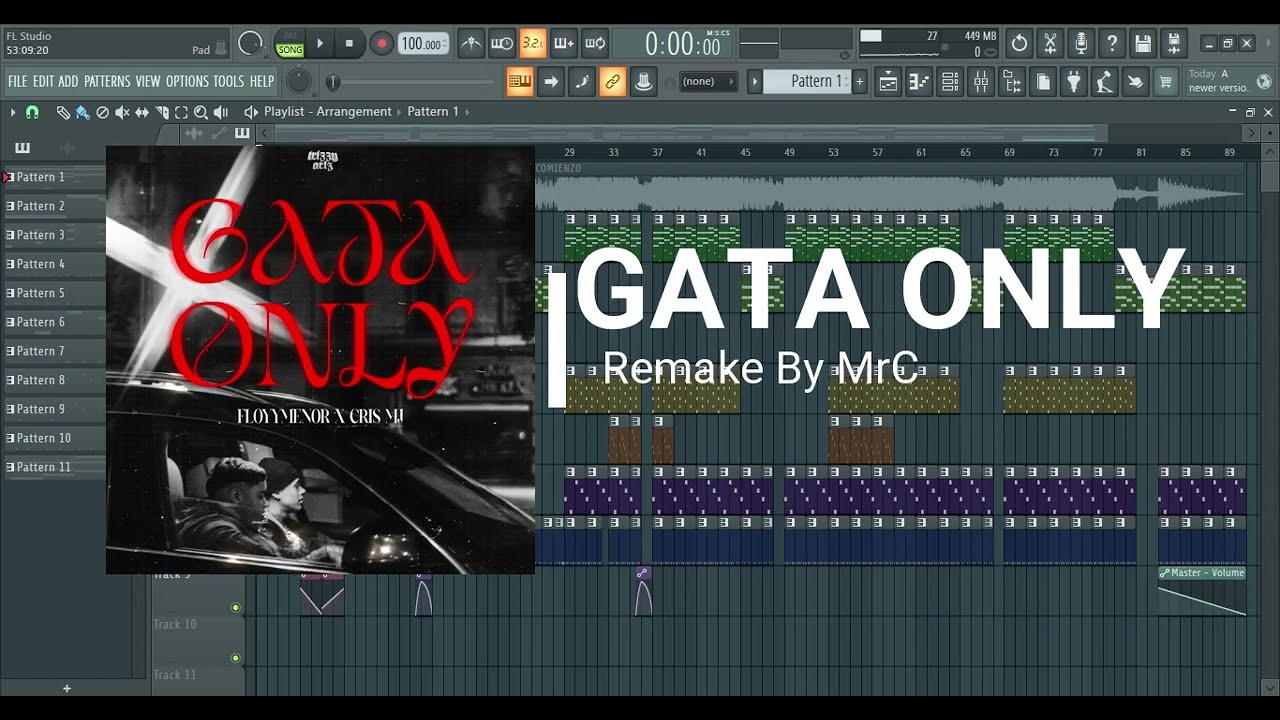Screen dimensions: 1280x720
Task: Toggle PAT/SONG playback mode
Action: pyautogui.click(x=290, y=43)
